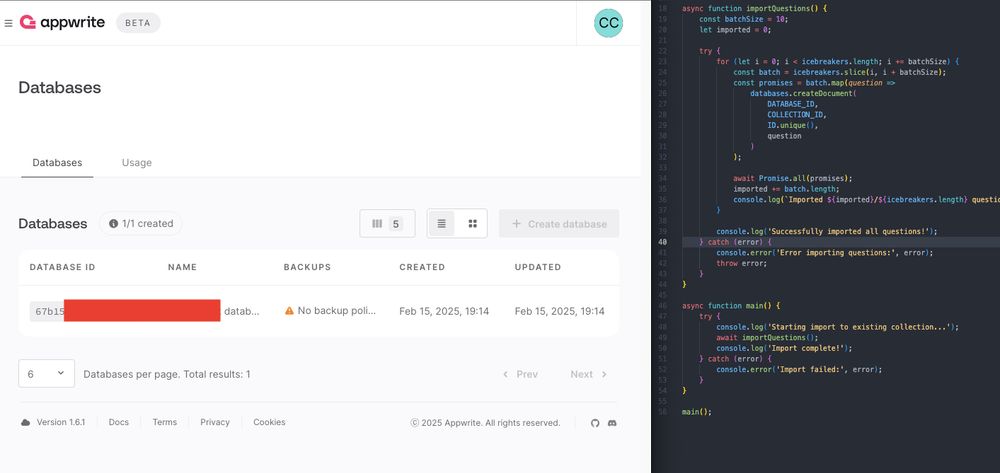Open the columns selector showing 5
Screen dimensions: 1000x473
point(387,224)
